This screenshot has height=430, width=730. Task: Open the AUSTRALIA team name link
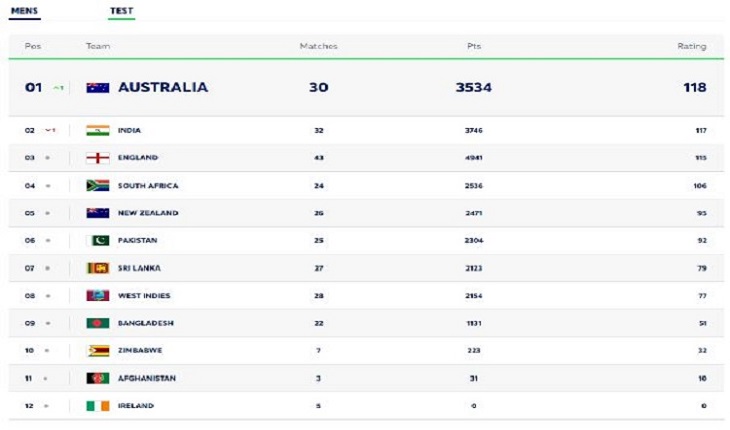pos(163,87)
